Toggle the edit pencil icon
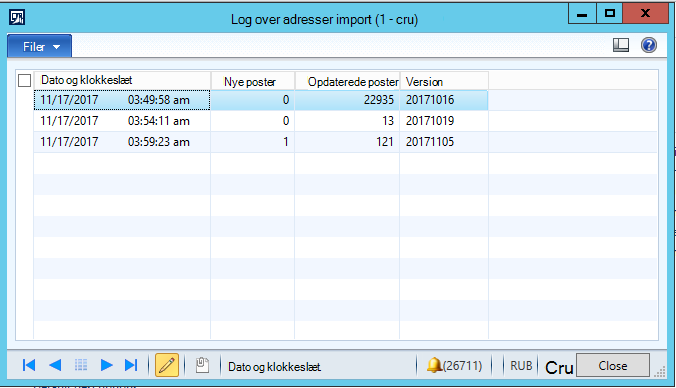 click(x=167, y=365)
